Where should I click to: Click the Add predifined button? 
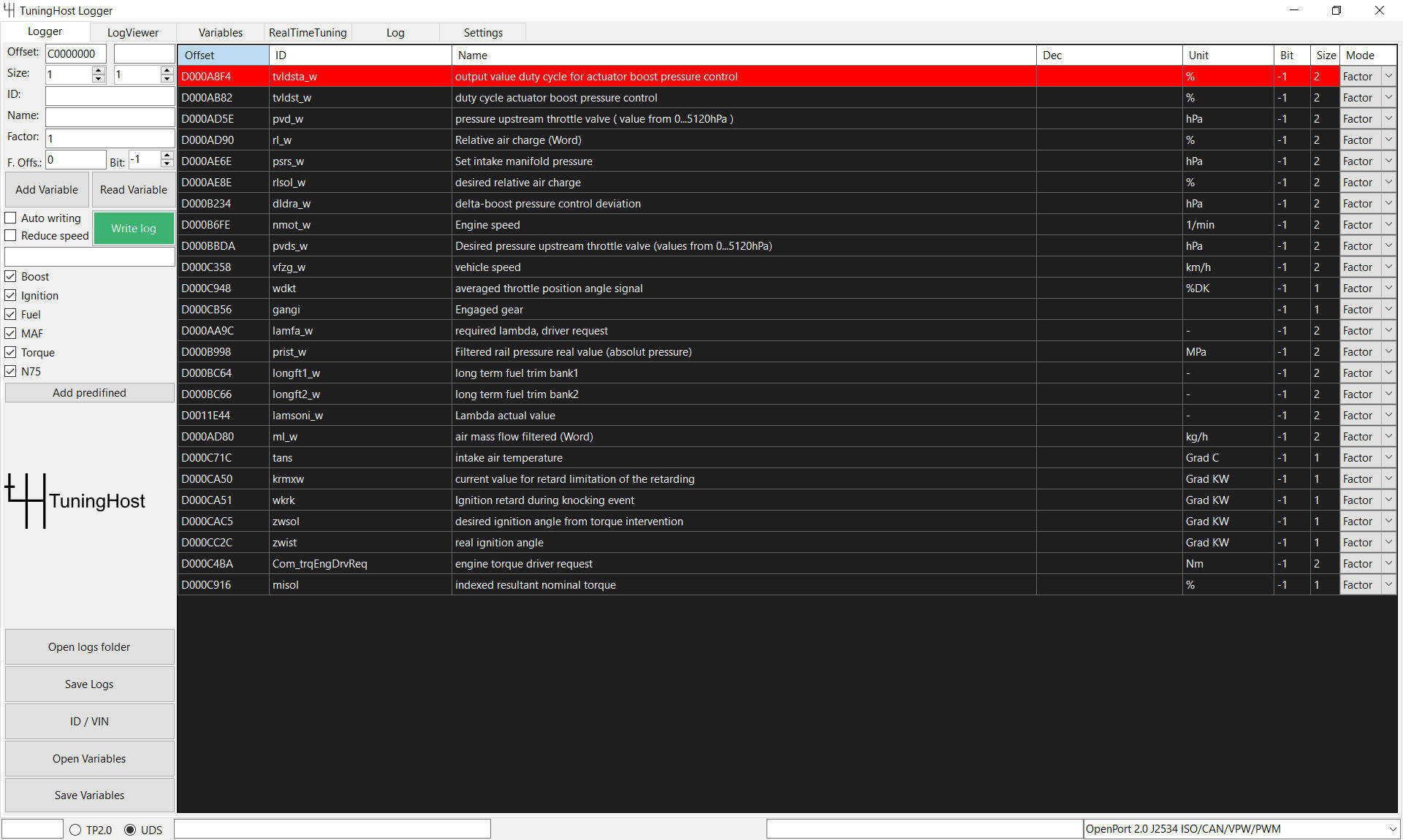tap(89, 393)
